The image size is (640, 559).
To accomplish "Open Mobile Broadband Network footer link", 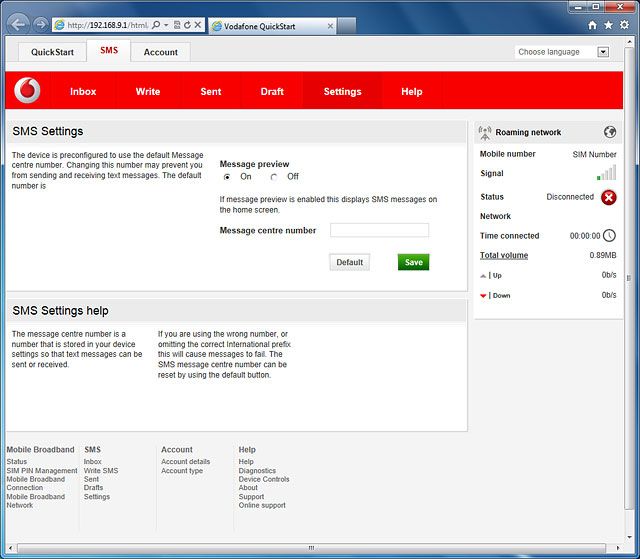I will 36,501.
